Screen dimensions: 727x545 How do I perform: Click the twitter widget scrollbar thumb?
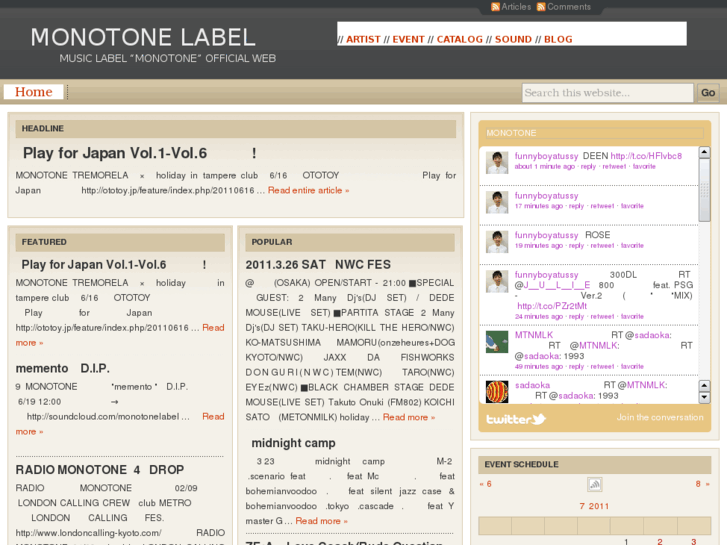click(x=704, y=190)
